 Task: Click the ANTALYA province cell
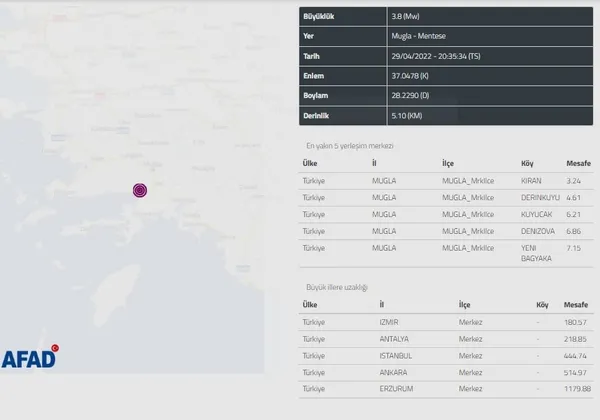click(x=394, y=339)
